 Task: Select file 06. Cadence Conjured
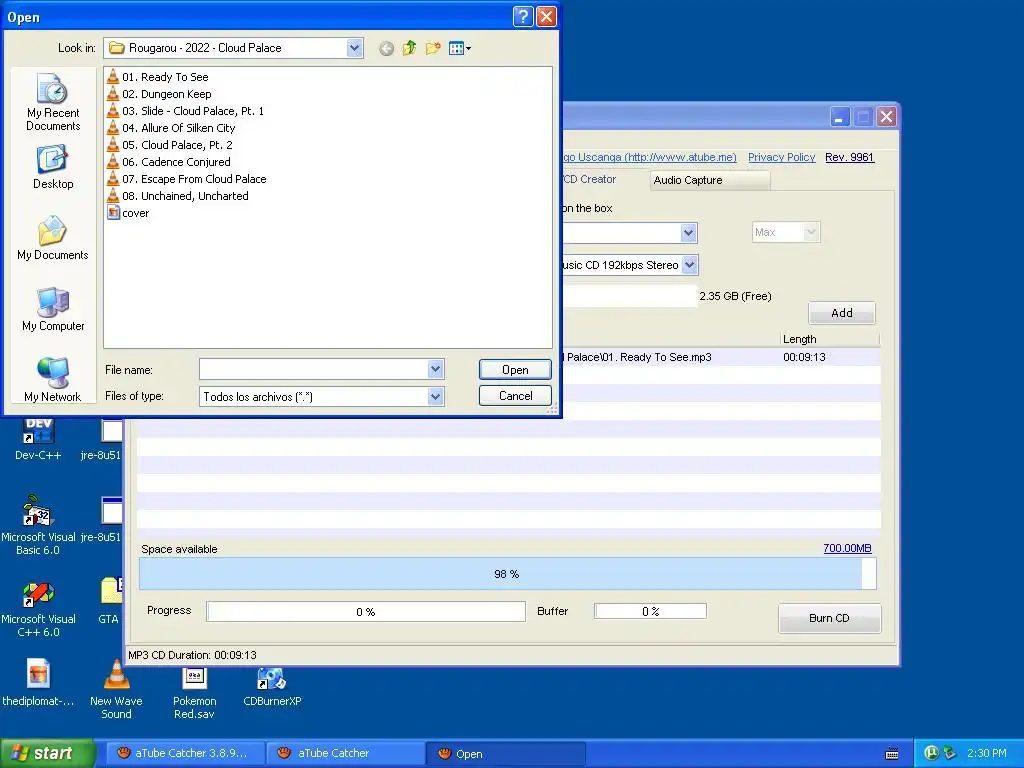coord(168,161)
